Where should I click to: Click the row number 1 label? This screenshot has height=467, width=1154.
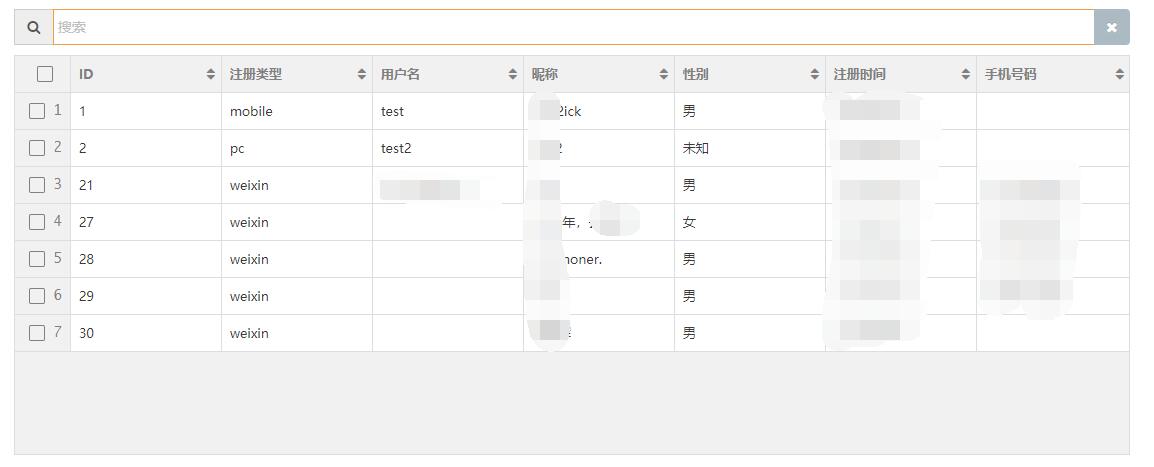click(57, 110)
